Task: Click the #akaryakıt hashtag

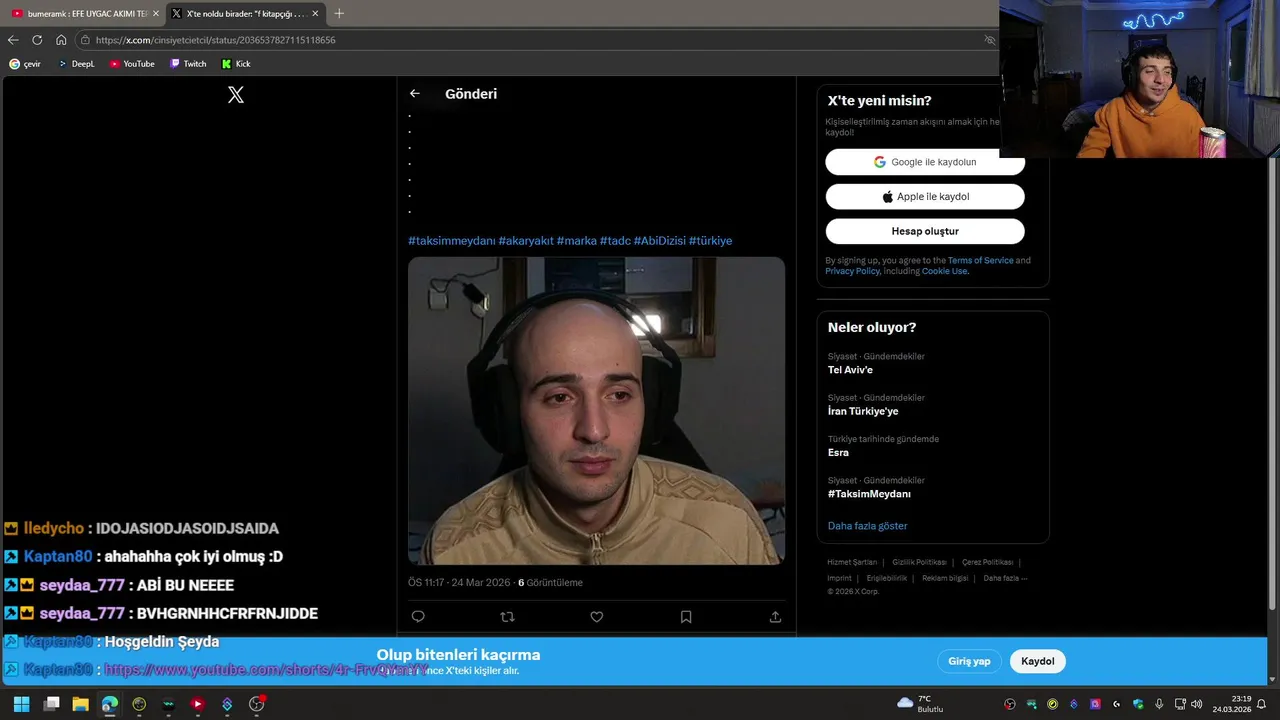Action: [526, 241]
